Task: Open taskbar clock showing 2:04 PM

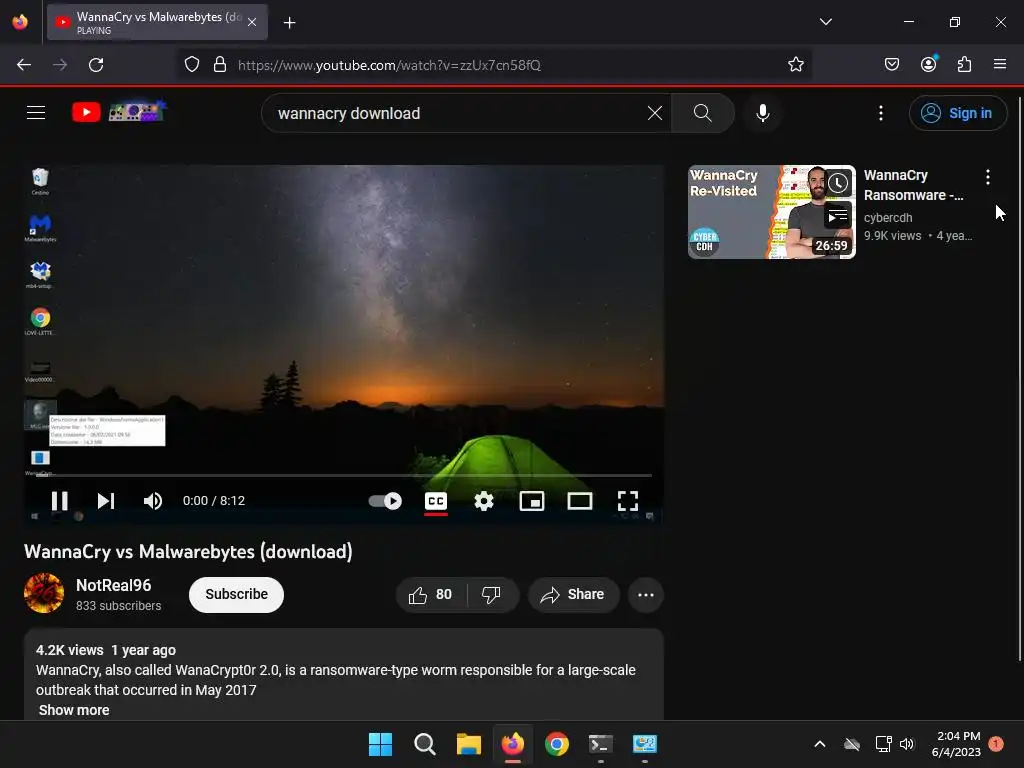Action: point(957,744)
